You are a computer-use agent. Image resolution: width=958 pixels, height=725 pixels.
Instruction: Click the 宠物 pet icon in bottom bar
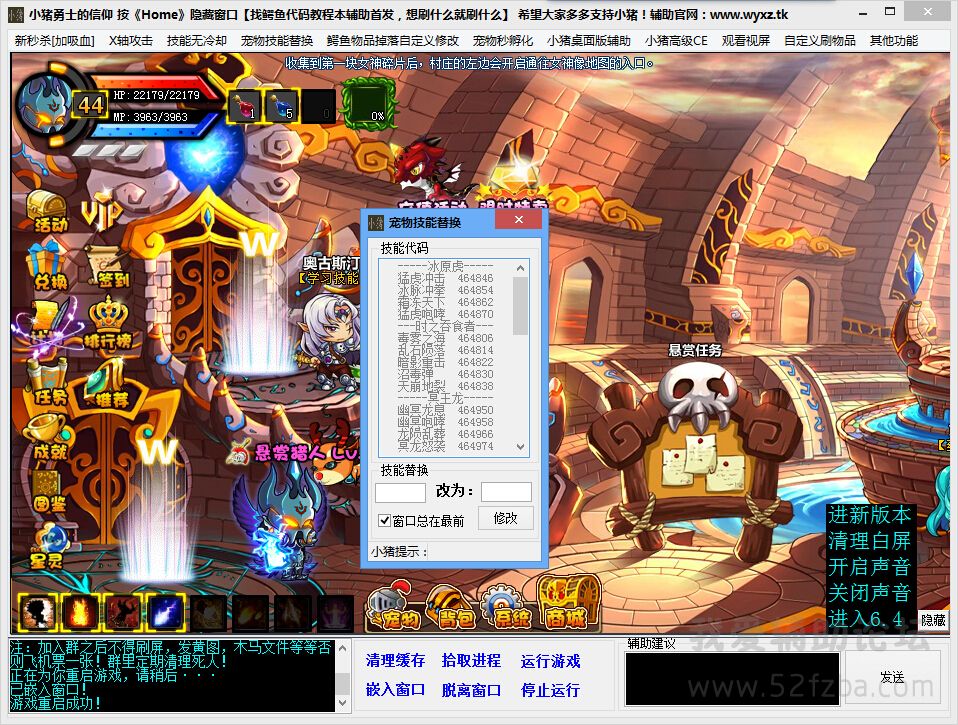tap(397, 607)
